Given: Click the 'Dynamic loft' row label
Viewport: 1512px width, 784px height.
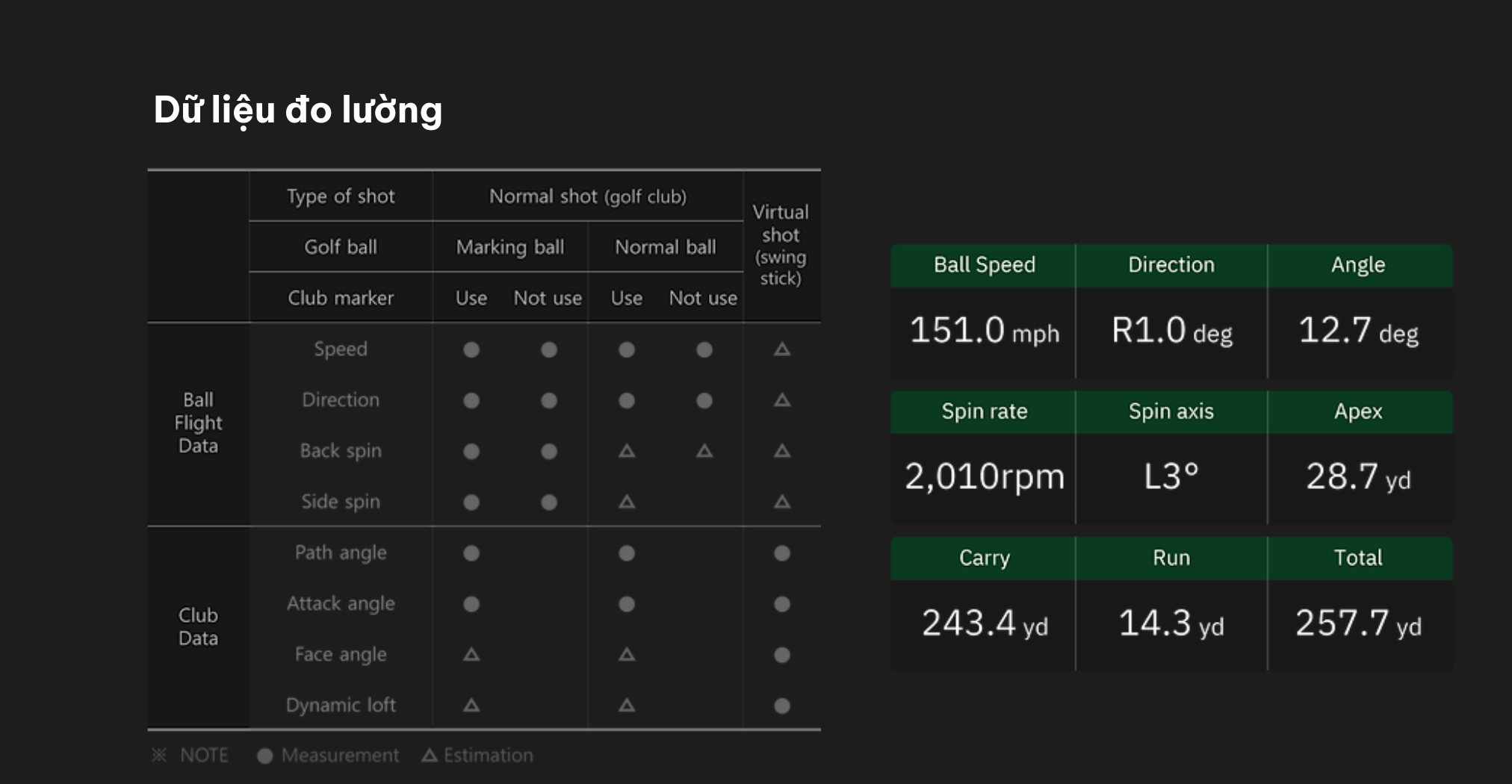Looking at the screenshot, I should 341,706.
